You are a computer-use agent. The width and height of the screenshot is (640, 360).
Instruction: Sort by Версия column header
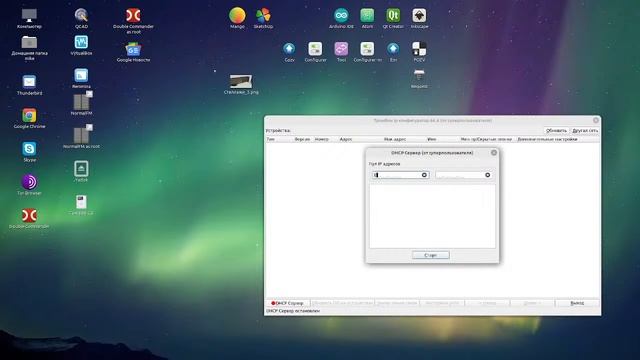pos(302,139)
